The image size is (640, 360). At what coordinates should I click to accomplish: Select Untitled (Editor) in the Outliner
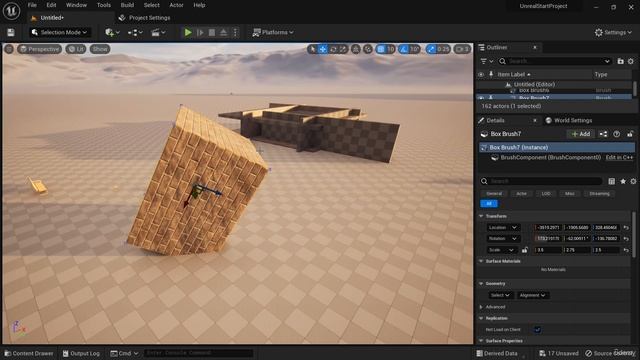click(x=534, y=84)
